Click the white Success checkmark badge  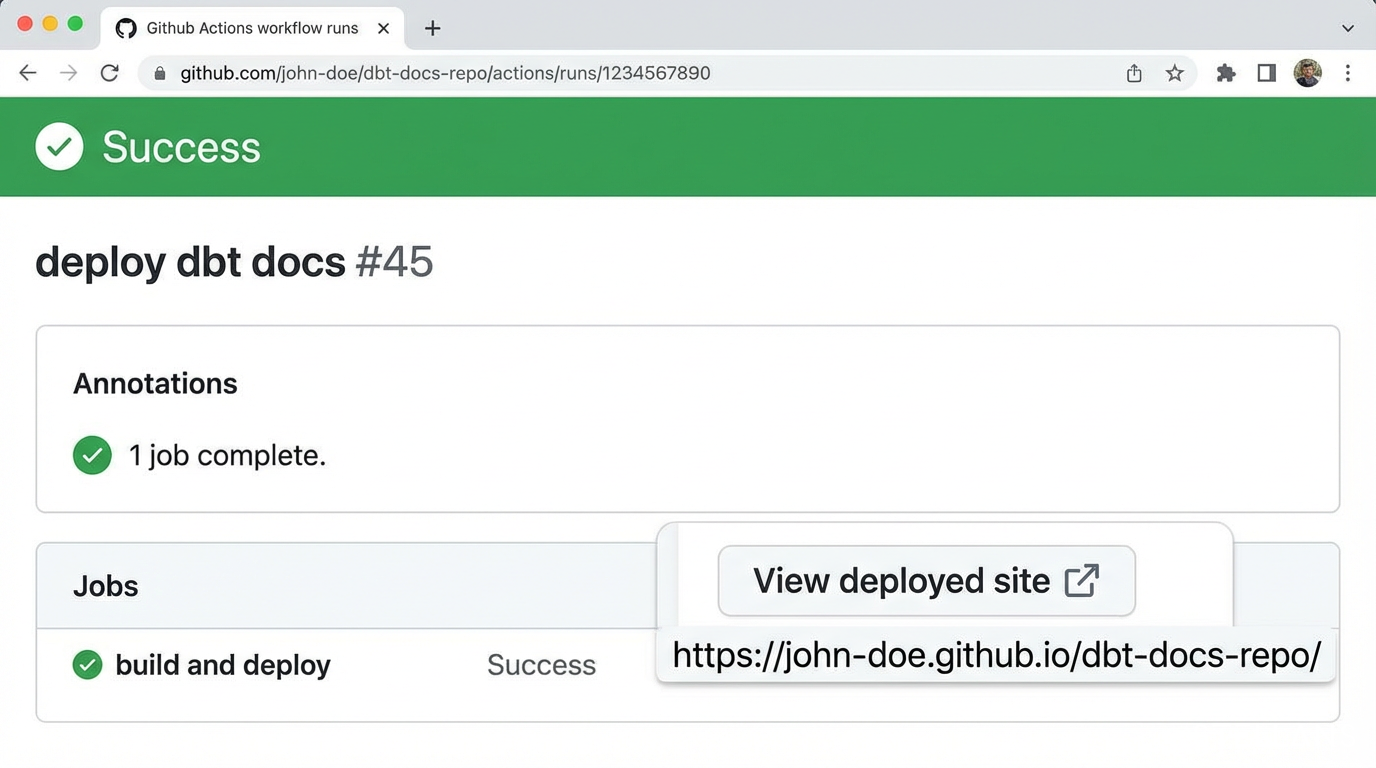coord(60,147)
